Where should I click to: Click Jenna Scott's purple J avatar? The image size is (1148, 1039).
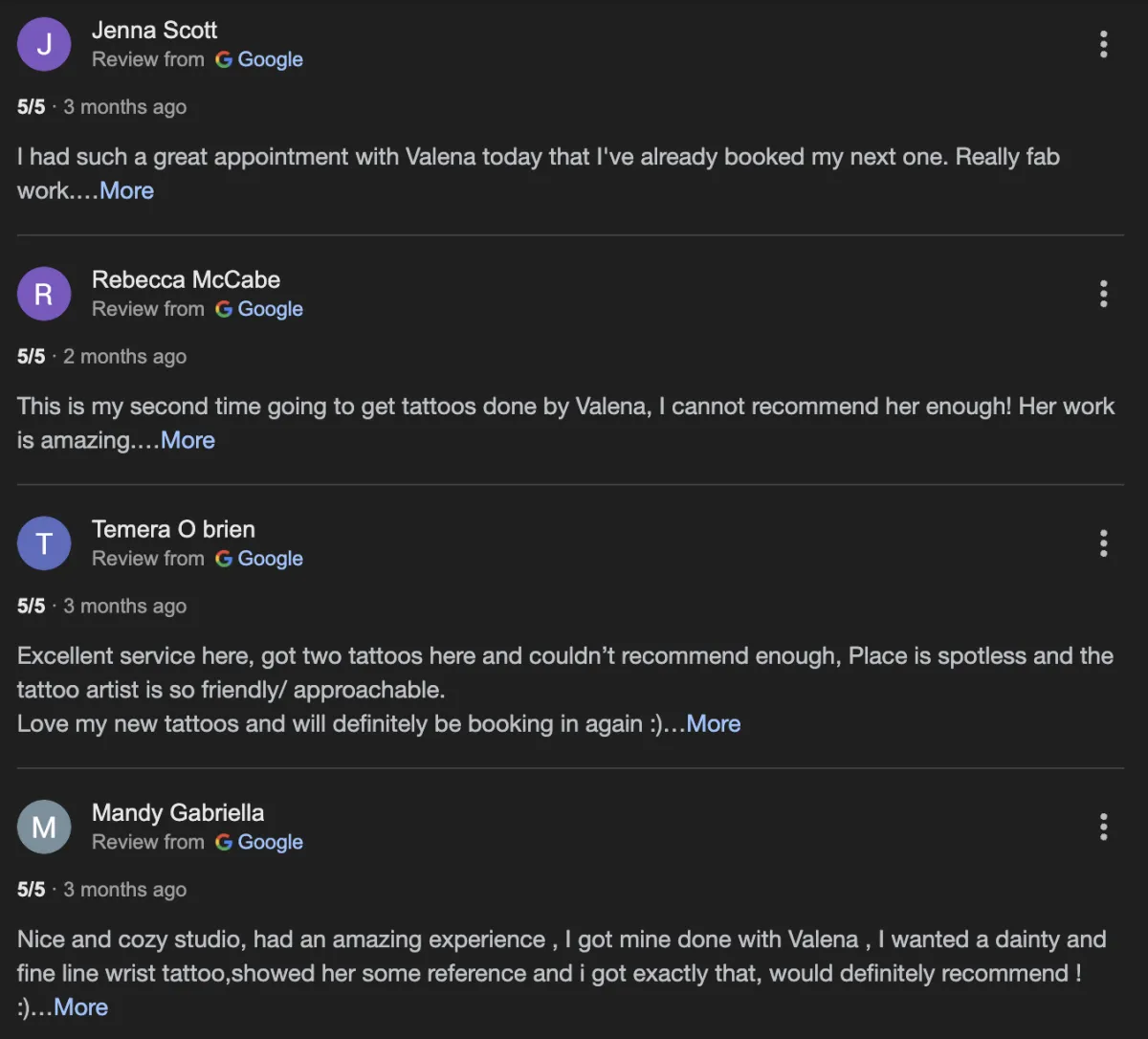pos(44,44)
